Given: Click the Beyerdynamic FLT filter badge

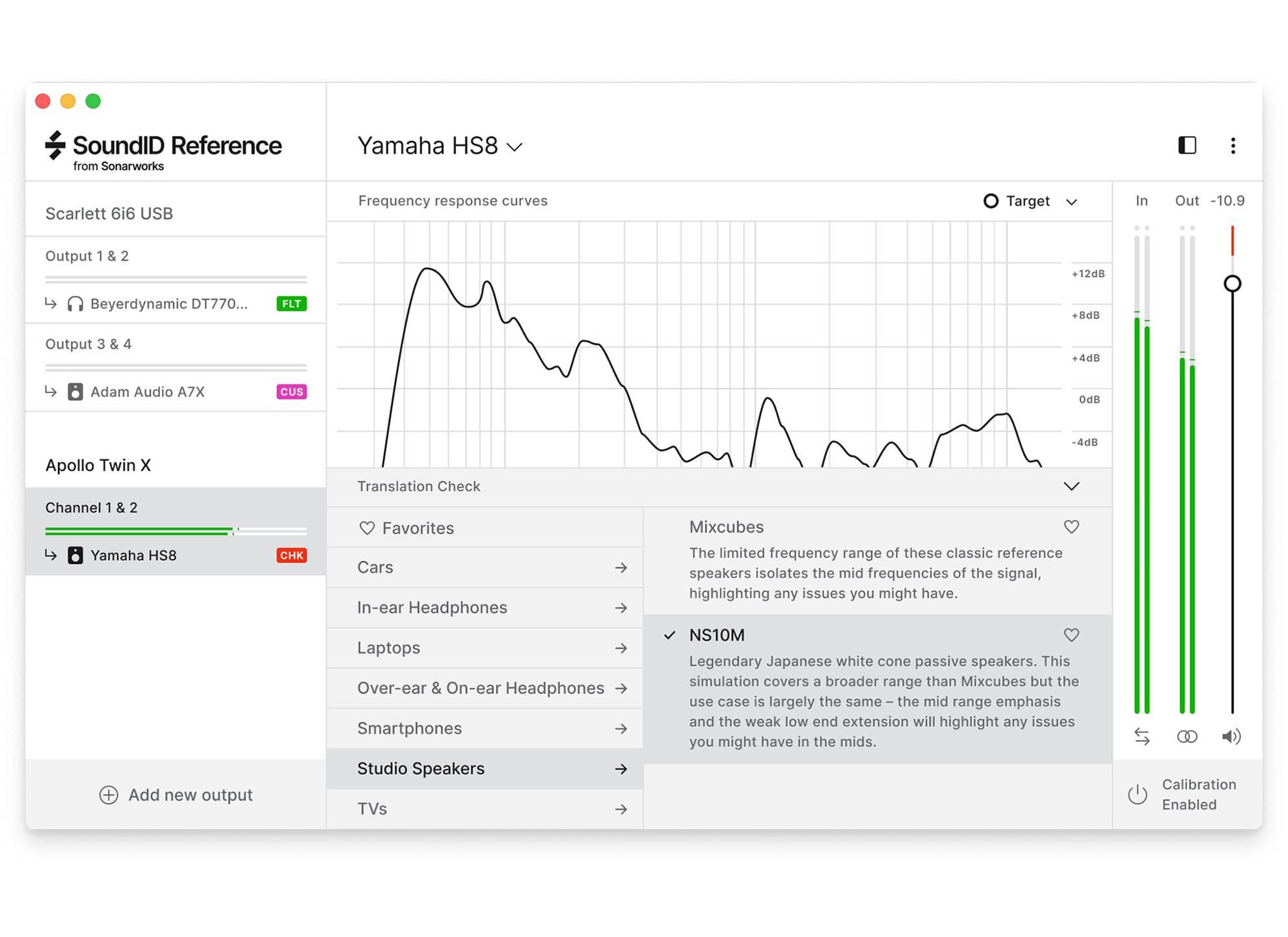Looking at the screenshot, I should (x=291, y=304).
